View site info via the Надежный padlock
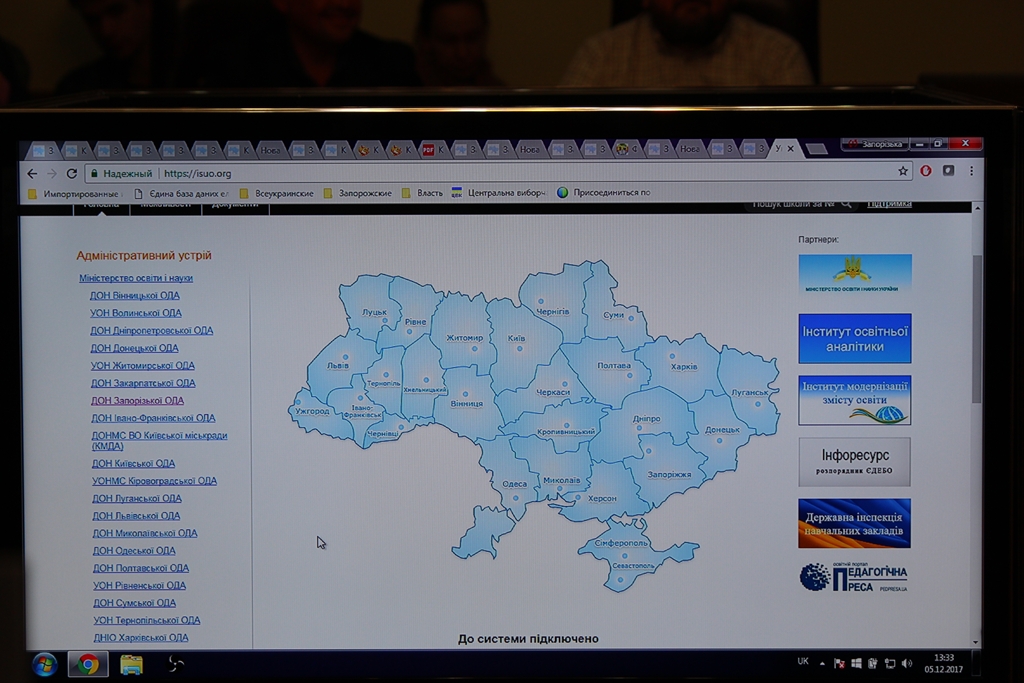 (x=123, y=174)
